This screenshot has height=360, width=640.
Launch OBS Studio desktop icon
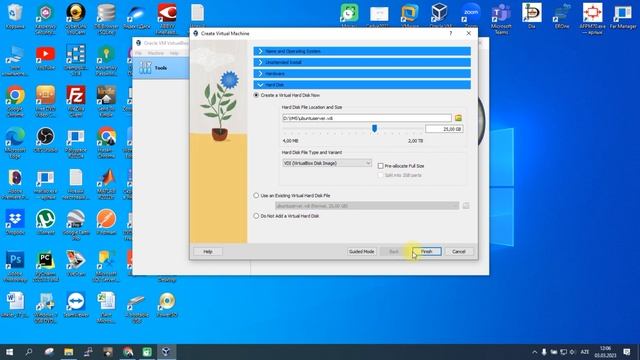[45, 141]
